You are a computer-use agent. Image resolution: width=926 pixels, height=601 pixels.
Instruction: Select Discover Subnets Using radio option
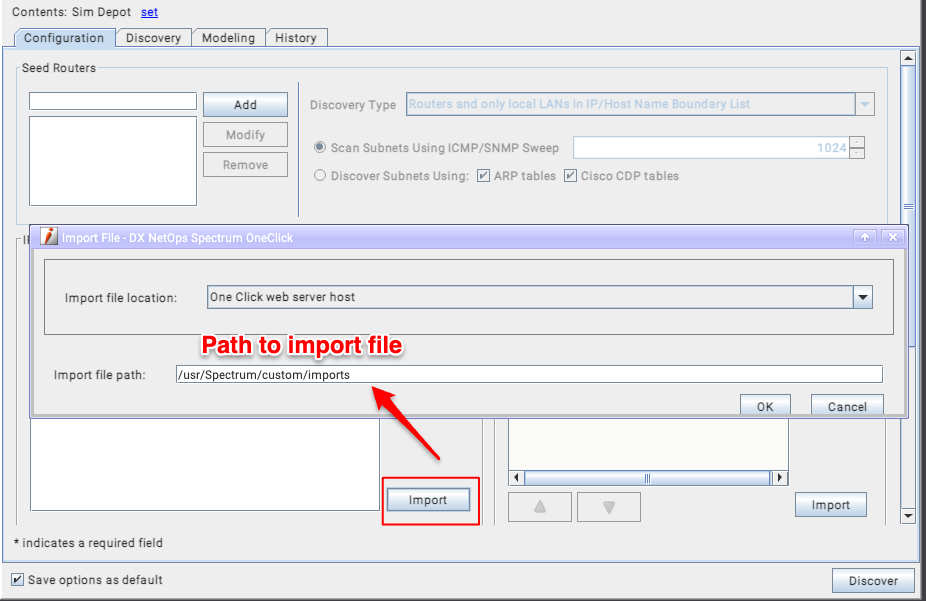(x=319, y=175)
